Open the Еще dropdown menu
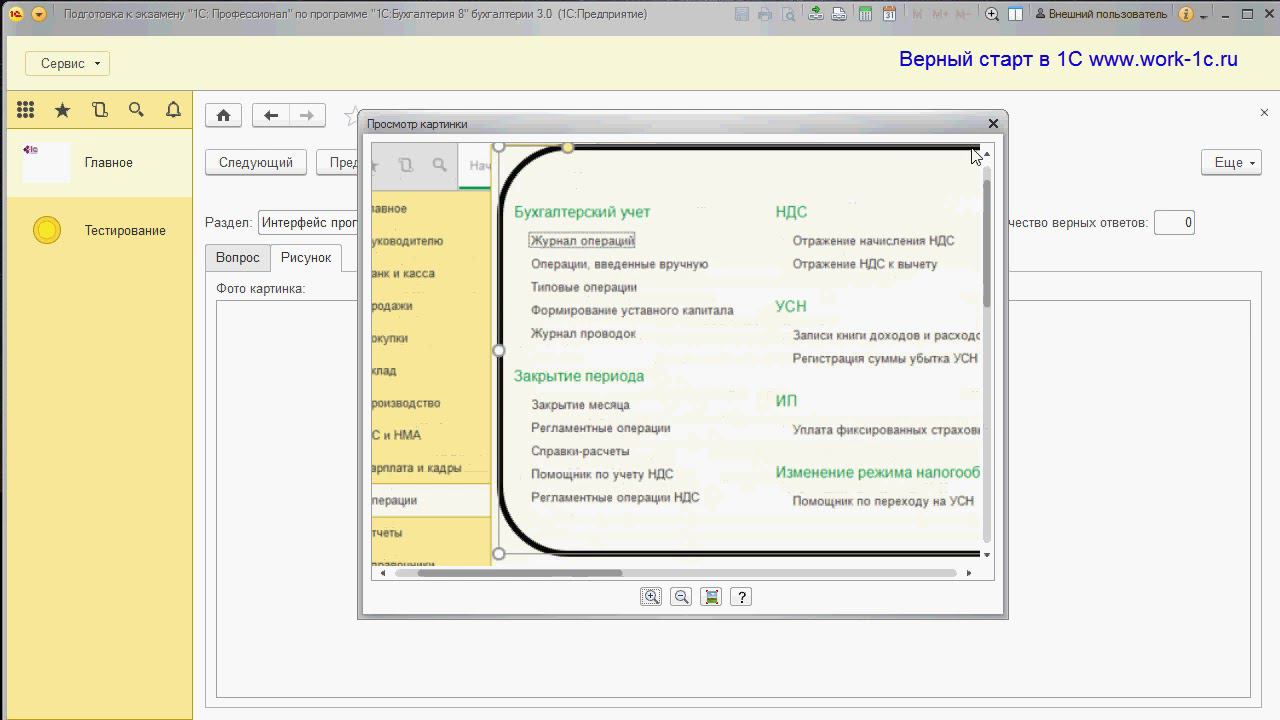 (1231, 162)
